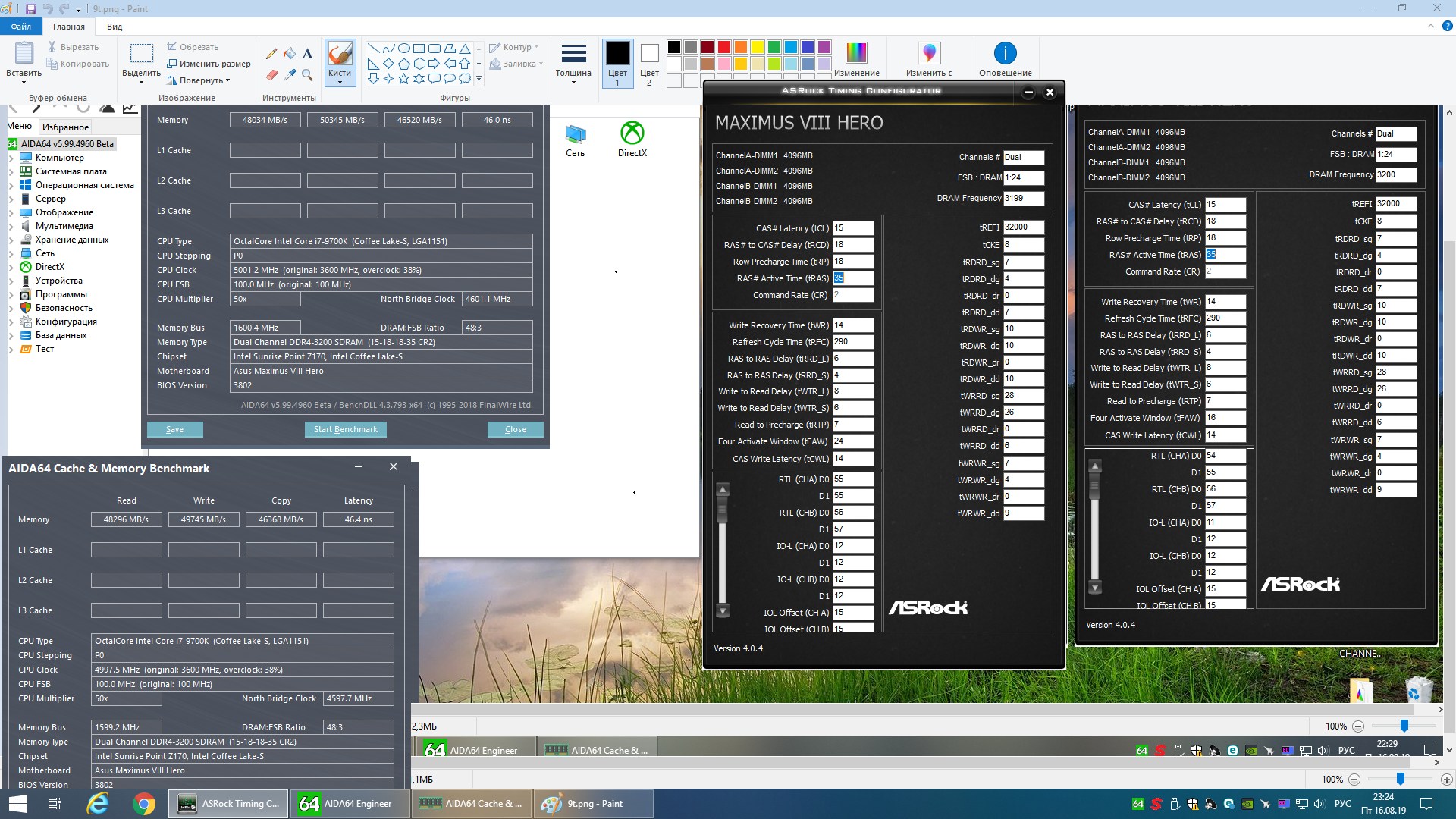The width and height of the screenshot is (1456, 819).
Task: Pick the red color swatch in the palette
Action: (x=724, y=47)
